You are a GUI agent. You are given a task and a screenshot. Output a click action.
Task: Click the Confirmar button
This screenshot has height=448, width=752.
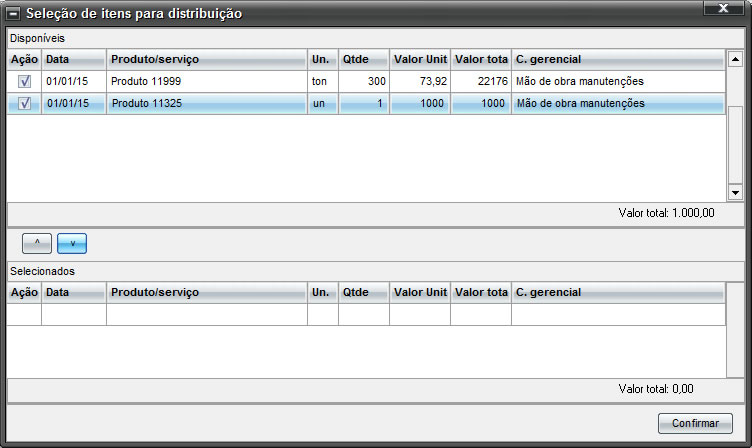pos(695,423)
